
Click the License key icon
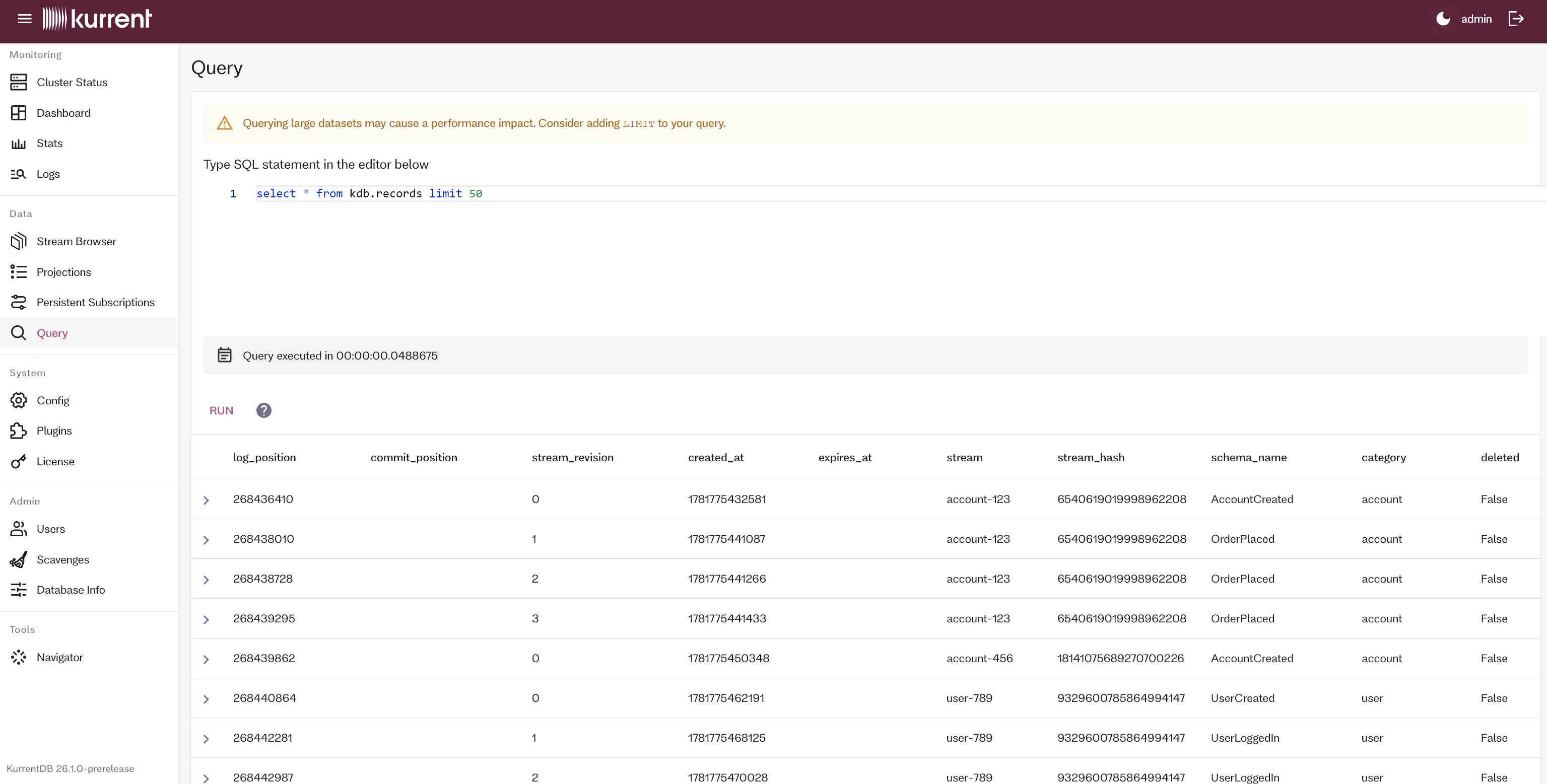tap(19, 462)
